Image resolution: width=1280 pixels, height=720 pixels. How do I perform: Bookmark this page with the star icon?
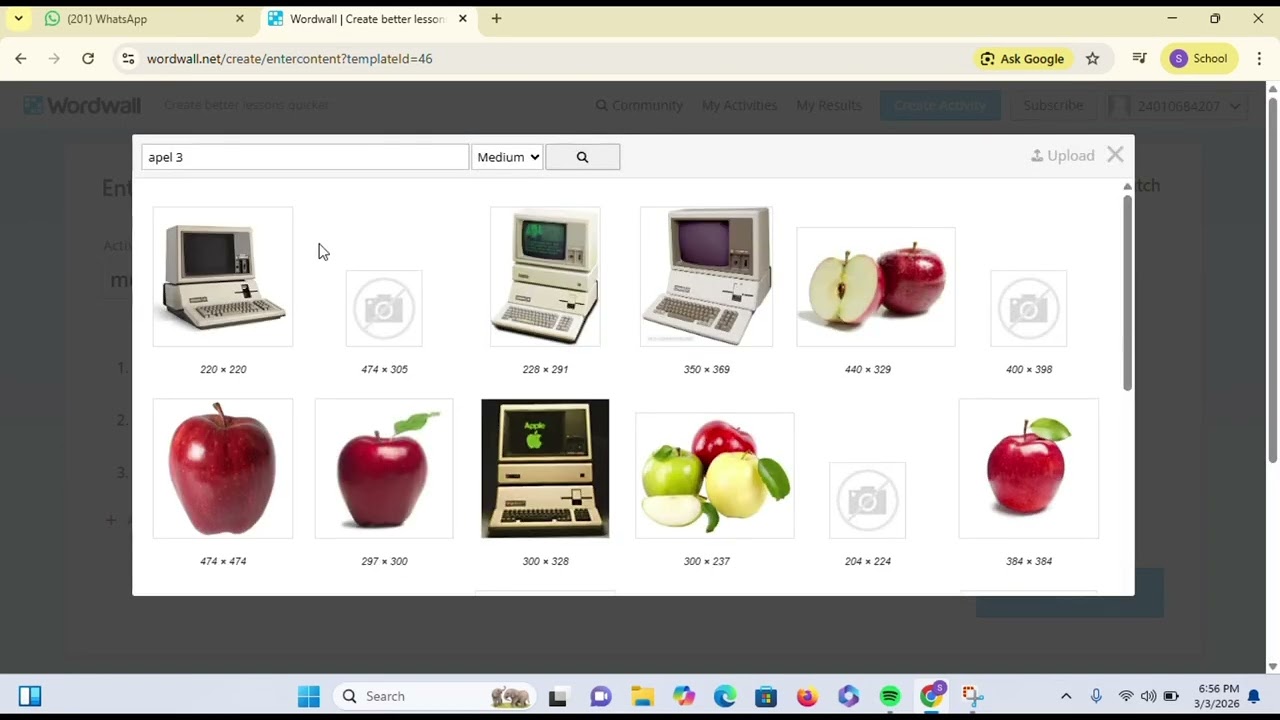pyautogui.click(x=1093, y=59)
